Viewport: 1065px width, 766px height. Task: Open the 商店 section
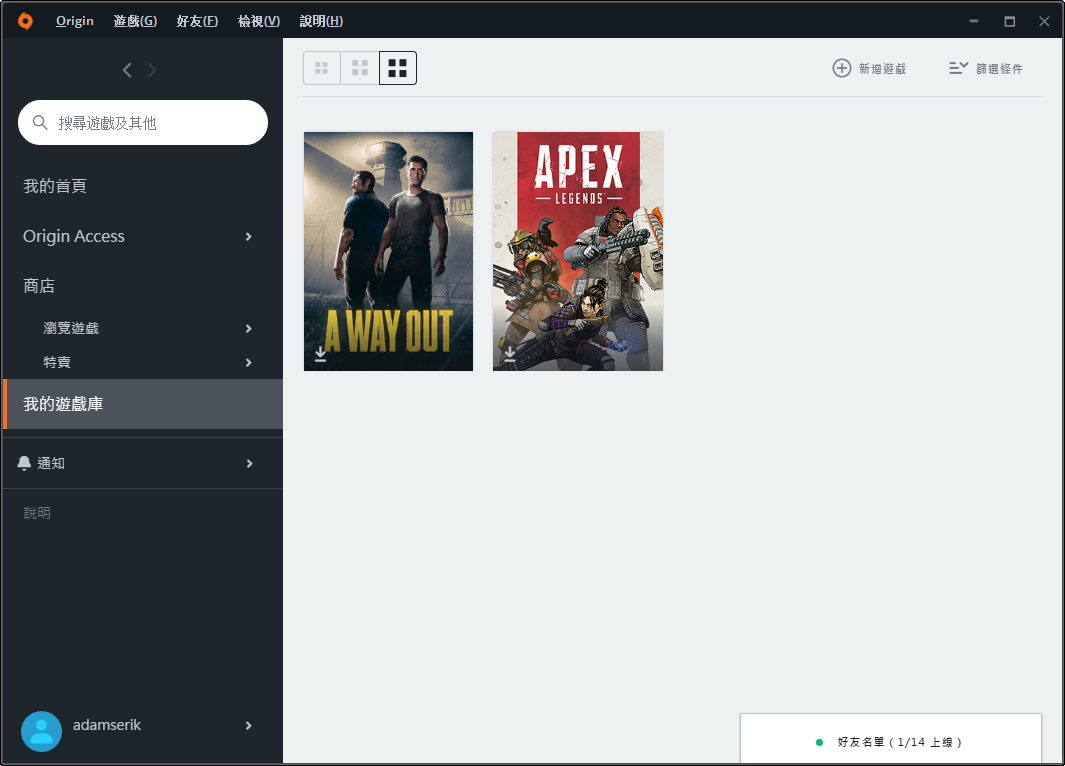point(39,286)
